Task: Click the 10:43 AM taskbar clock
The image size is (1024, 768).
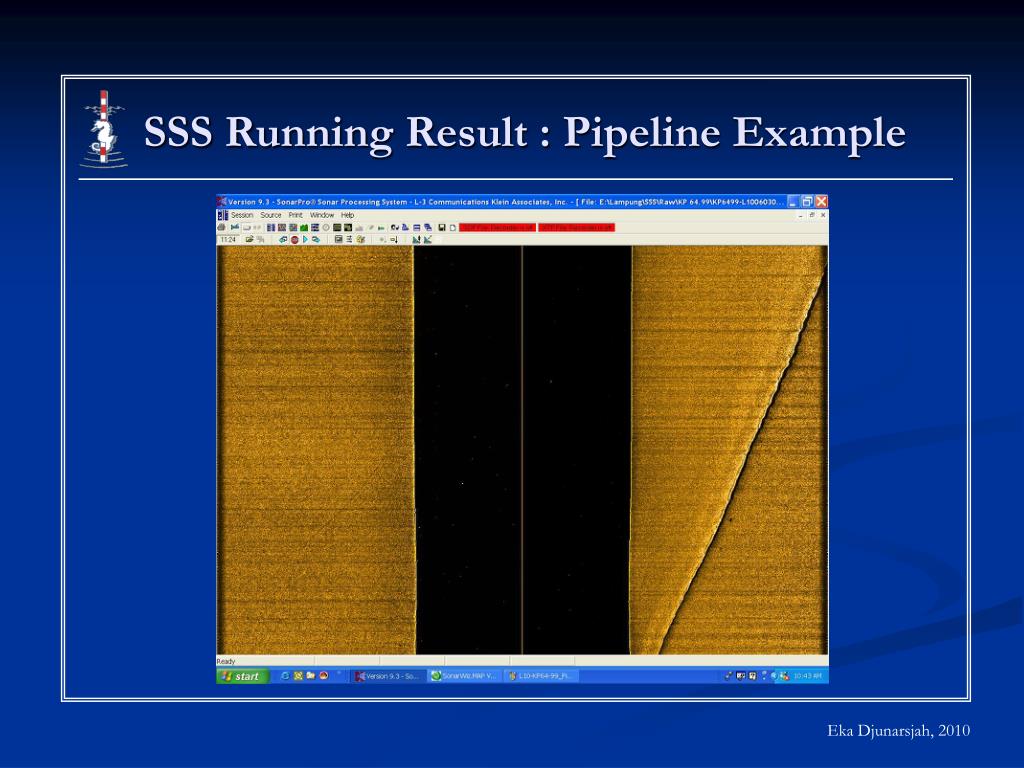Action: pyautogui.click(x=808, y=676)
